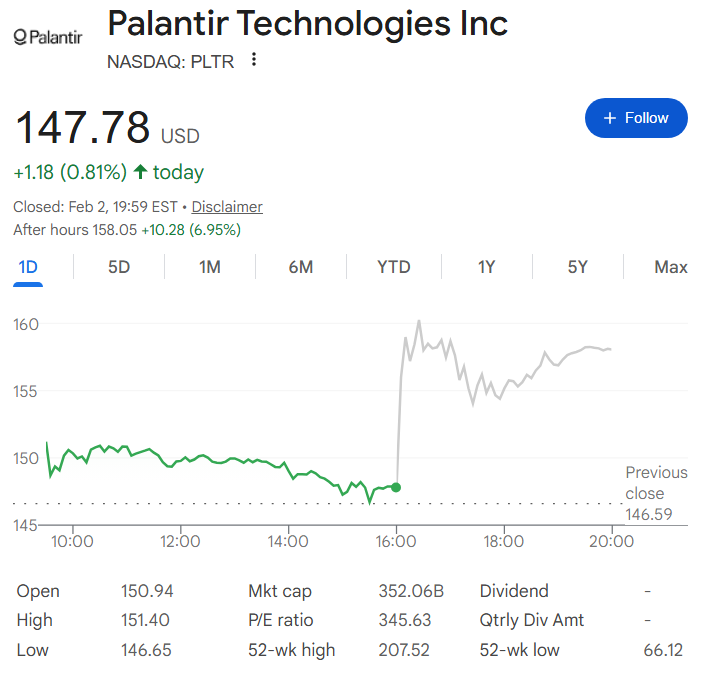Show the 6M chart range
Viewport: 705px width, 689px height.
301,267
